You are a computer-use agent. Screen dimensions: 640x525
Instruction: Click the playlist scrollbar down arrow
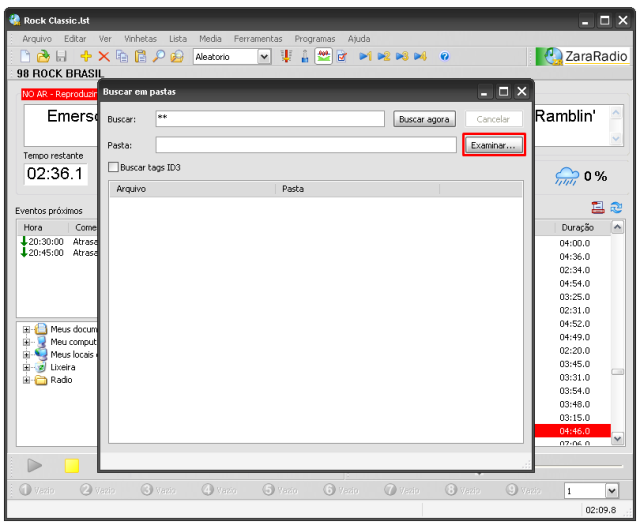[x=617, y=438]
